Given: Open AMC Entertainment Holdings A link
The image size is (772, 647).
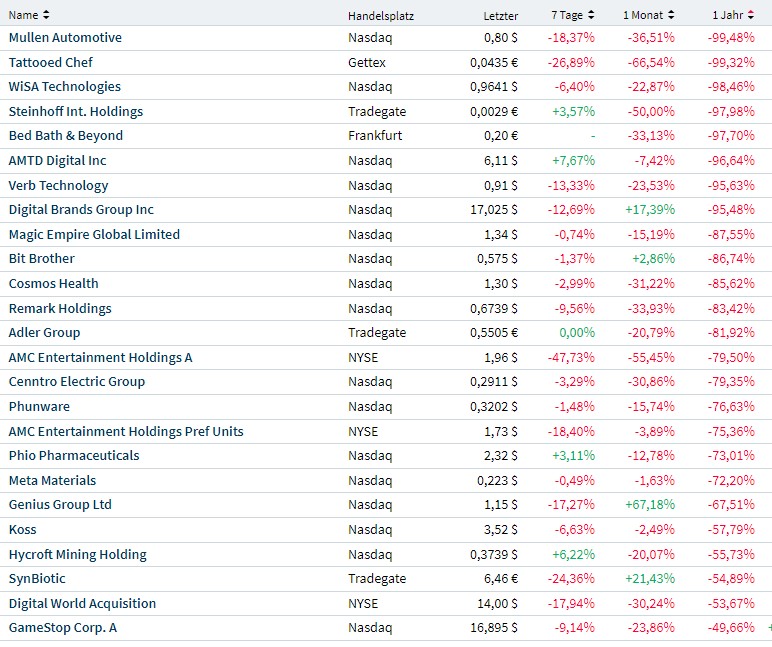Looking at the screenshot, I should pos(100,357).
